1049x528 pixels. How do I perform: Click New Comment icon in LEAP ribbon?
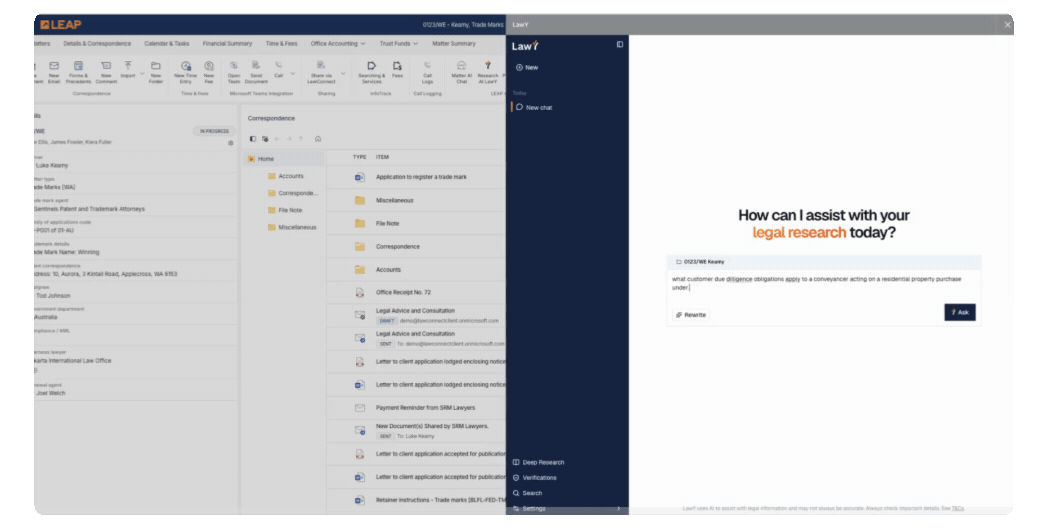[106, 66]
